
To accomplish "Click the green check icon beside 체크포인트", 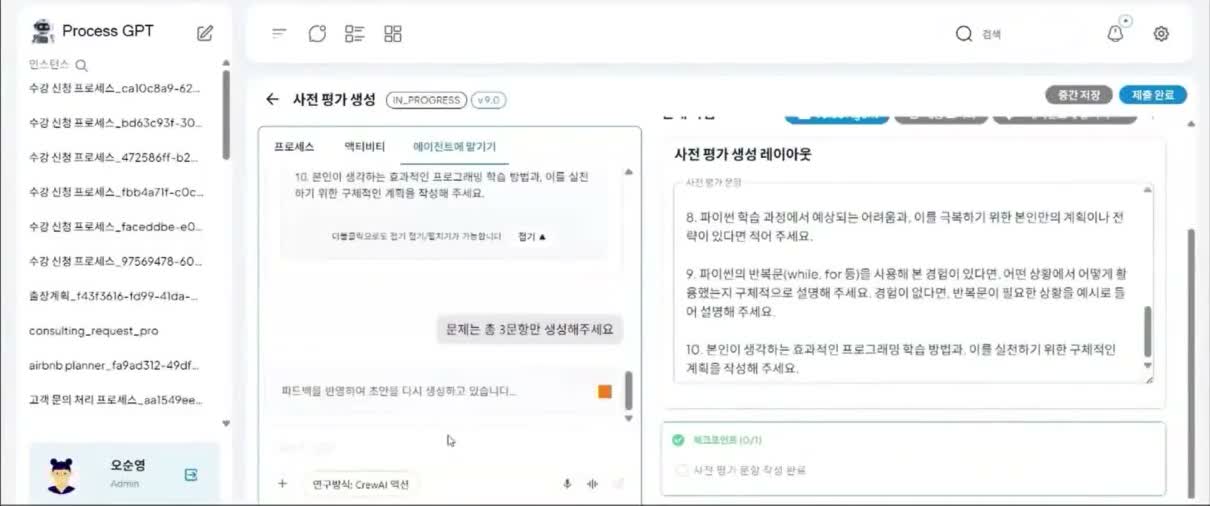I will 679,440.
